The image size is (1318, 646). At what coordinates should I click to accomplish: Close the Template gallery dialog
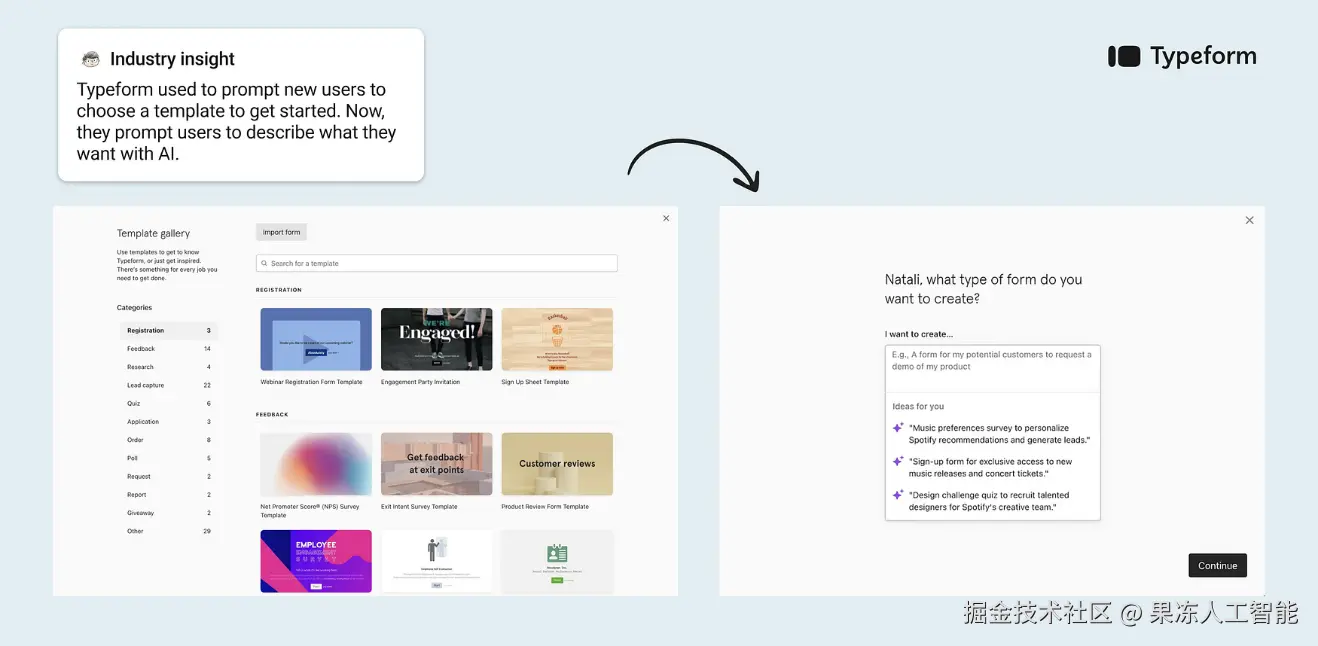667,218
